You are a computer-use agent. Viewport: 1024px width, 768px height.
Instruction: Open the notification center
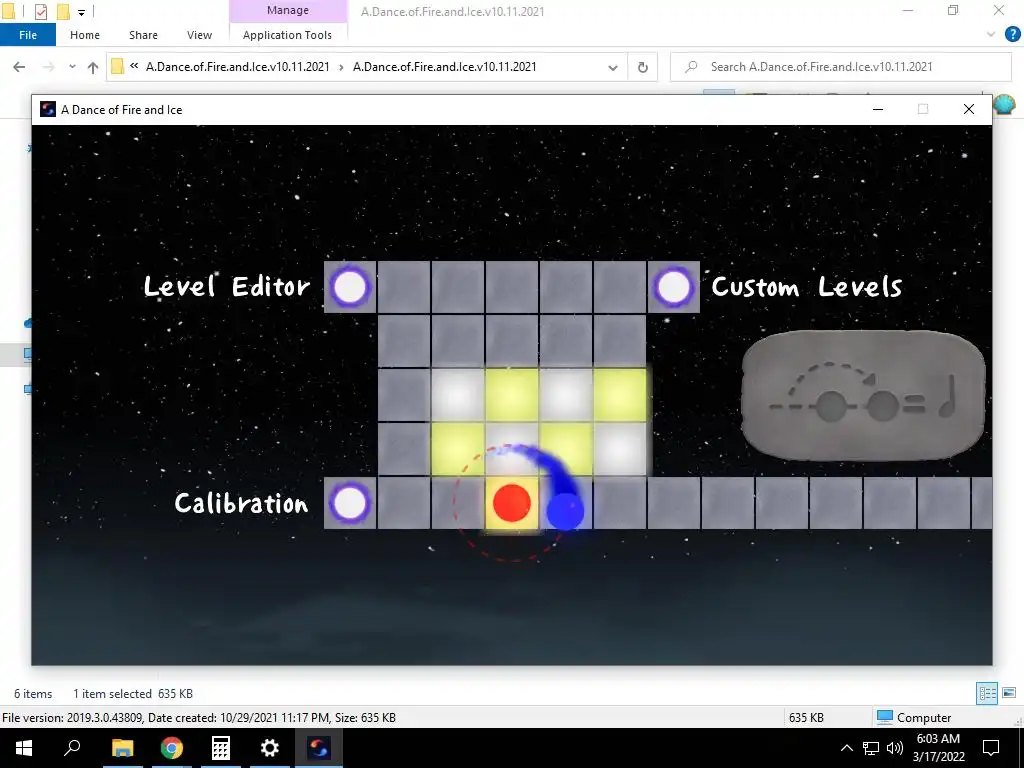point(991,748)
